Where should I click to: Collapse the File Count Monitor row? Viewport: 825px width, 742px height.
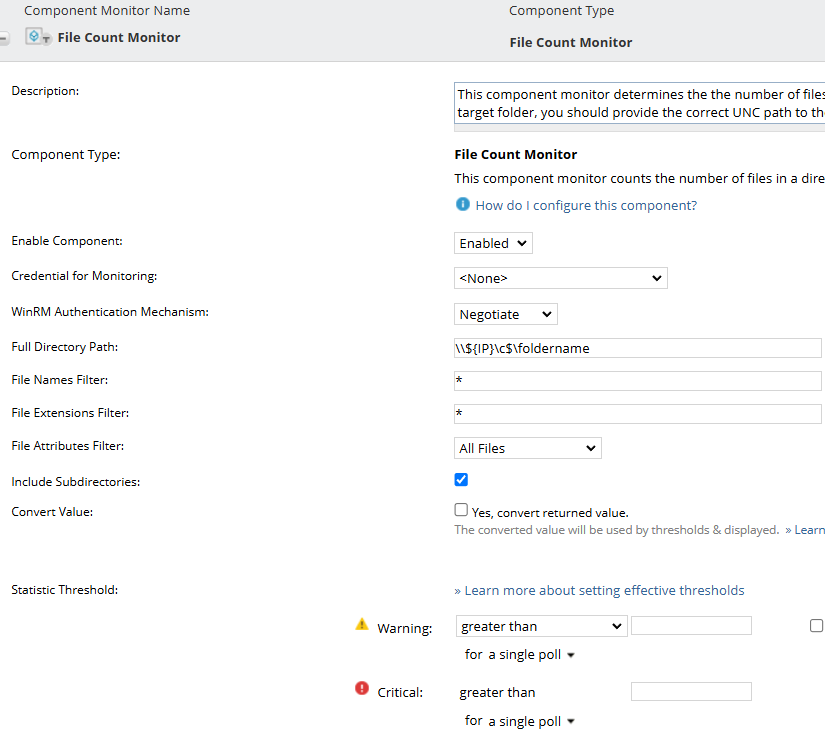click(4, 38)
